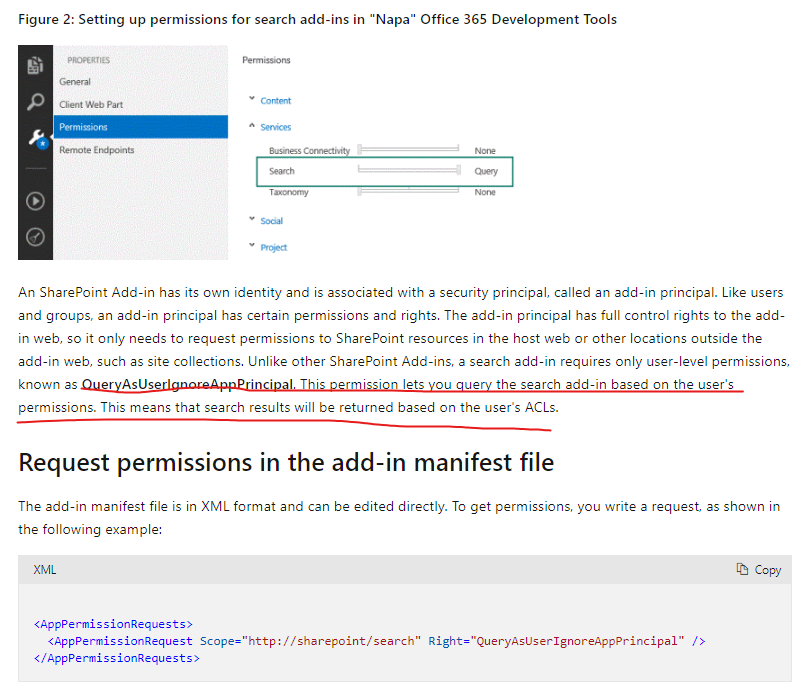This screenshot has height=687, width=807.
Task: Click the Social section link
Action: pyautogui.click(x=271, y=221)
